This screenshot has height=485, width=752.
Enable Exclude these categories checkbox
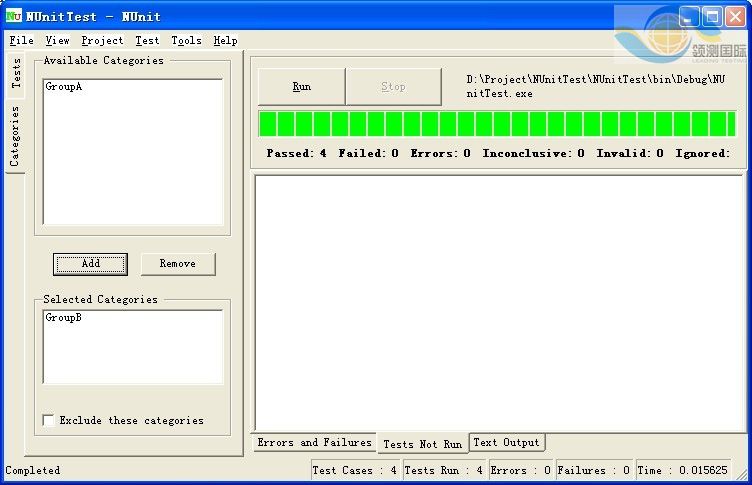48,420
